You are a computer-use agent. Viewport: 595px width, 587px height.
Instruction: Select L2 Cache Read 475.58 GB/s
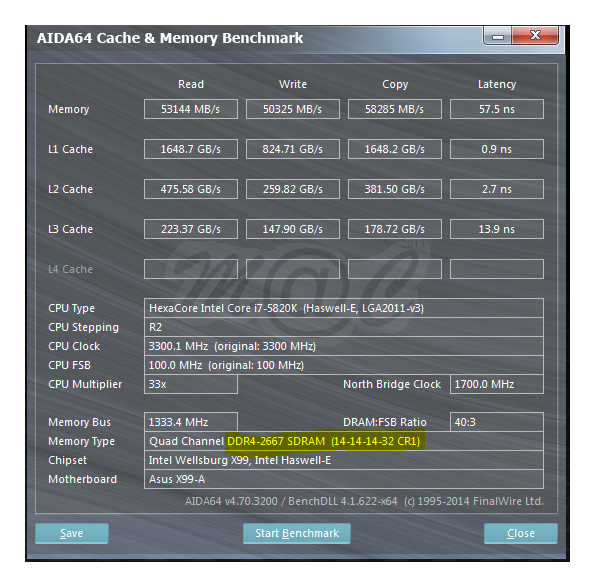pyautogui.click(x=191, y=189)
